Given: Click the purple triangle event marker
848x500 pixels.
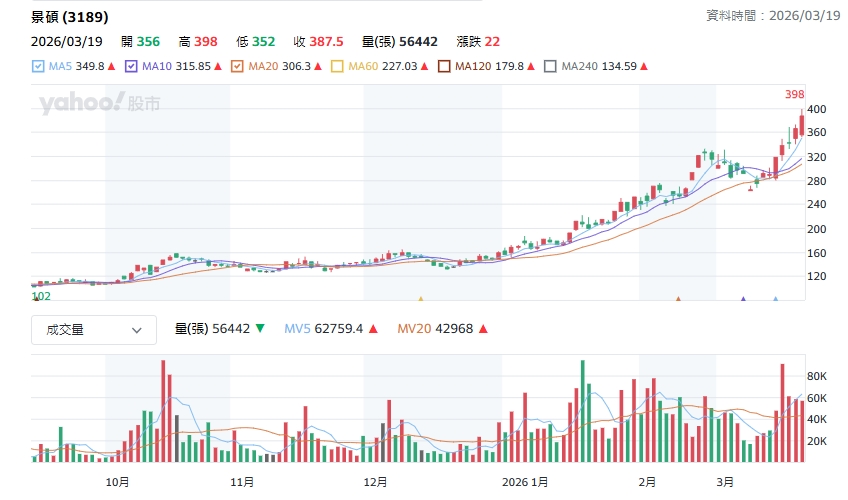Looking at the screenshot, I should [x=743, y=298].
